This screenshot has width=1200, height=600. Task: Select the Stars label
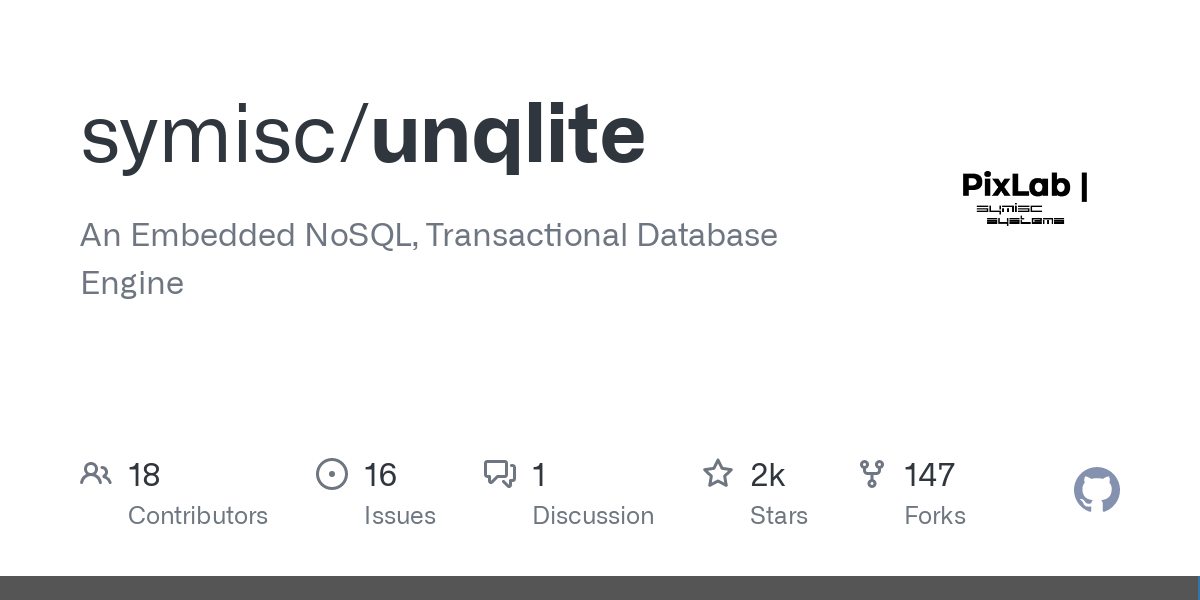[x=779, y=516]
